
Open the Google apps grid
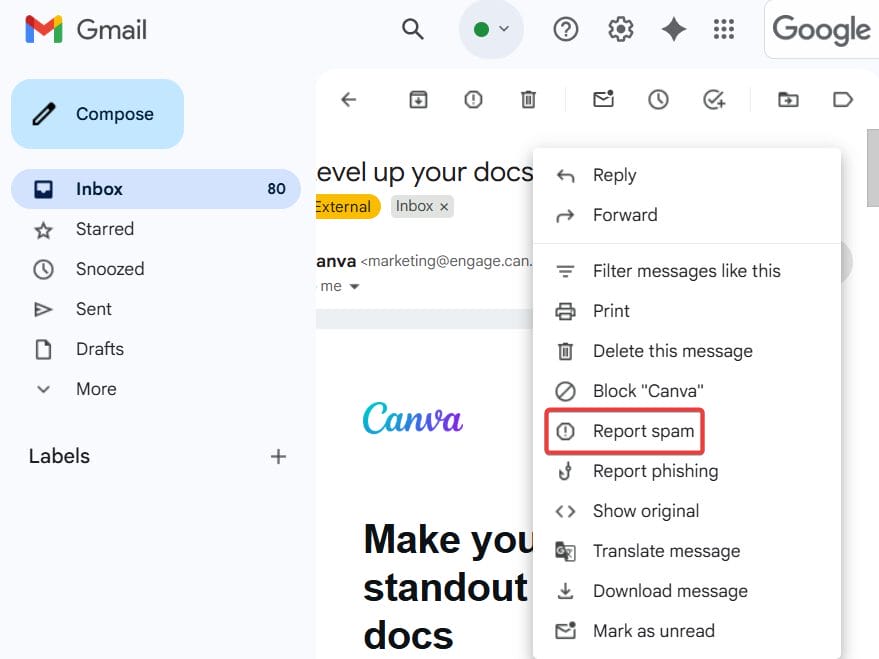click(x=724, y=29)
